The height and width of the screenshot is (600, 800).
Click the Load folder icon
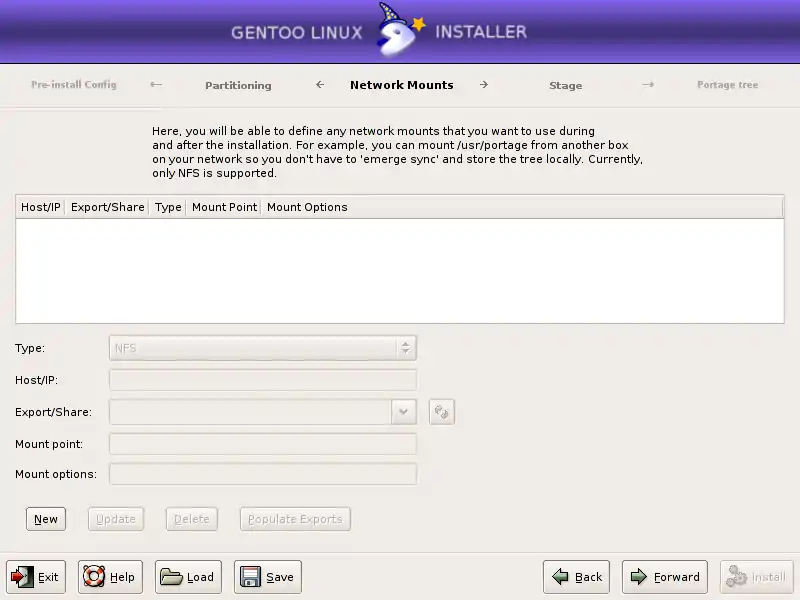172,577
